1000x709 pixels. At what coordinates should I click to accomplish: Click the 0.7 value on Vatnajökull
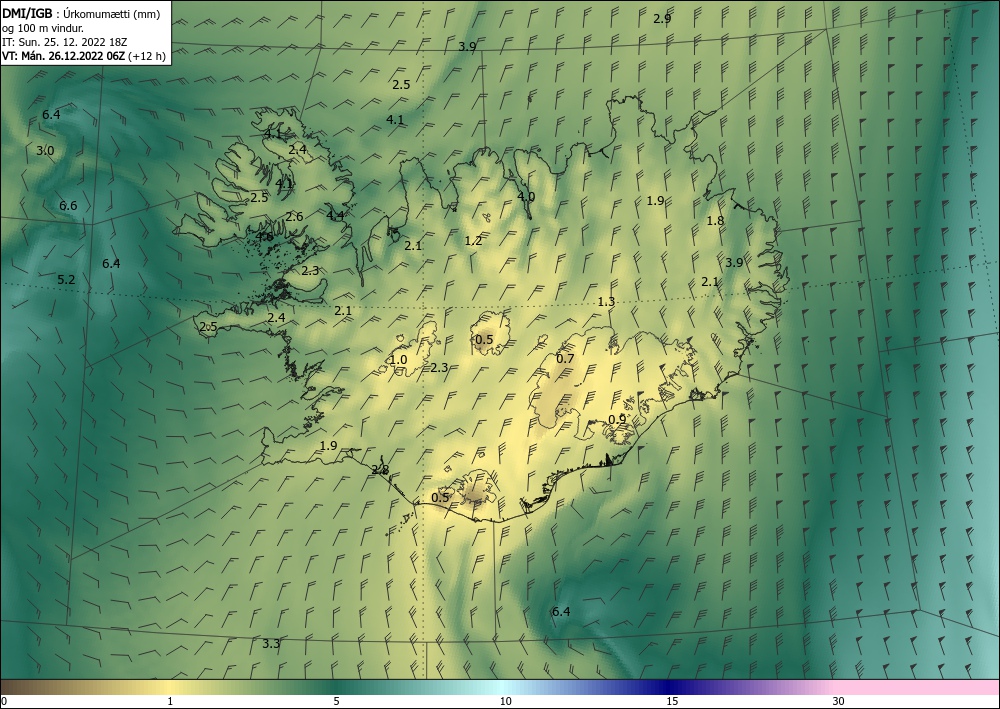565,359
